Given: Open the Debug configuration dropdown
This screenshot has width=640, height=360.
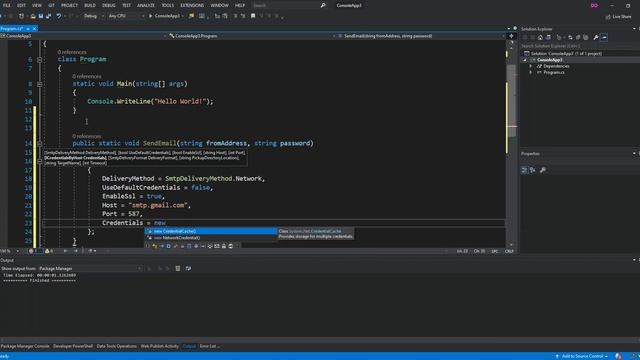Looking at the screenshot, I should pyautogui.click(x=93, y=16).
